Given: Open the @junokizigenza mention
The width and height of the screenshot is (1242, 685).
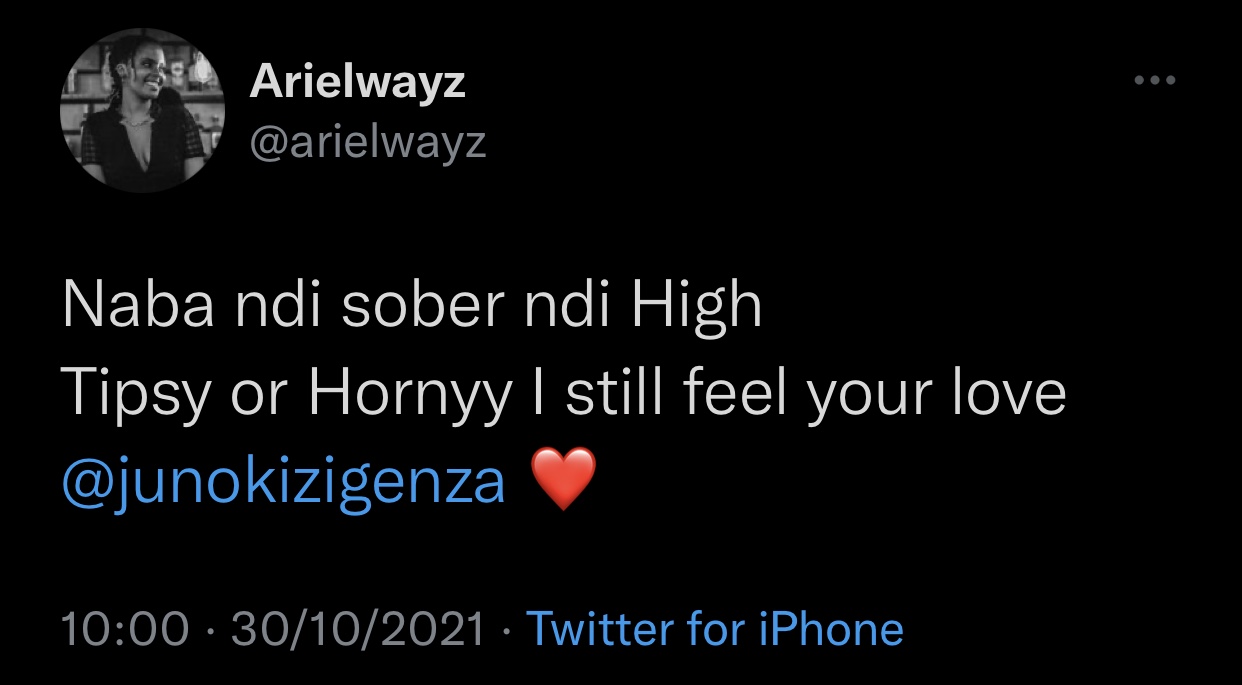Looking at the screenshot, I should (x=284, y=483).
